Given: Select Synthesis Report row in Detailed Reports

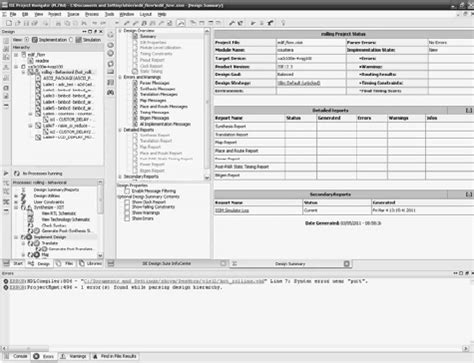Looking at the screenshot, I should click(344, 126).
